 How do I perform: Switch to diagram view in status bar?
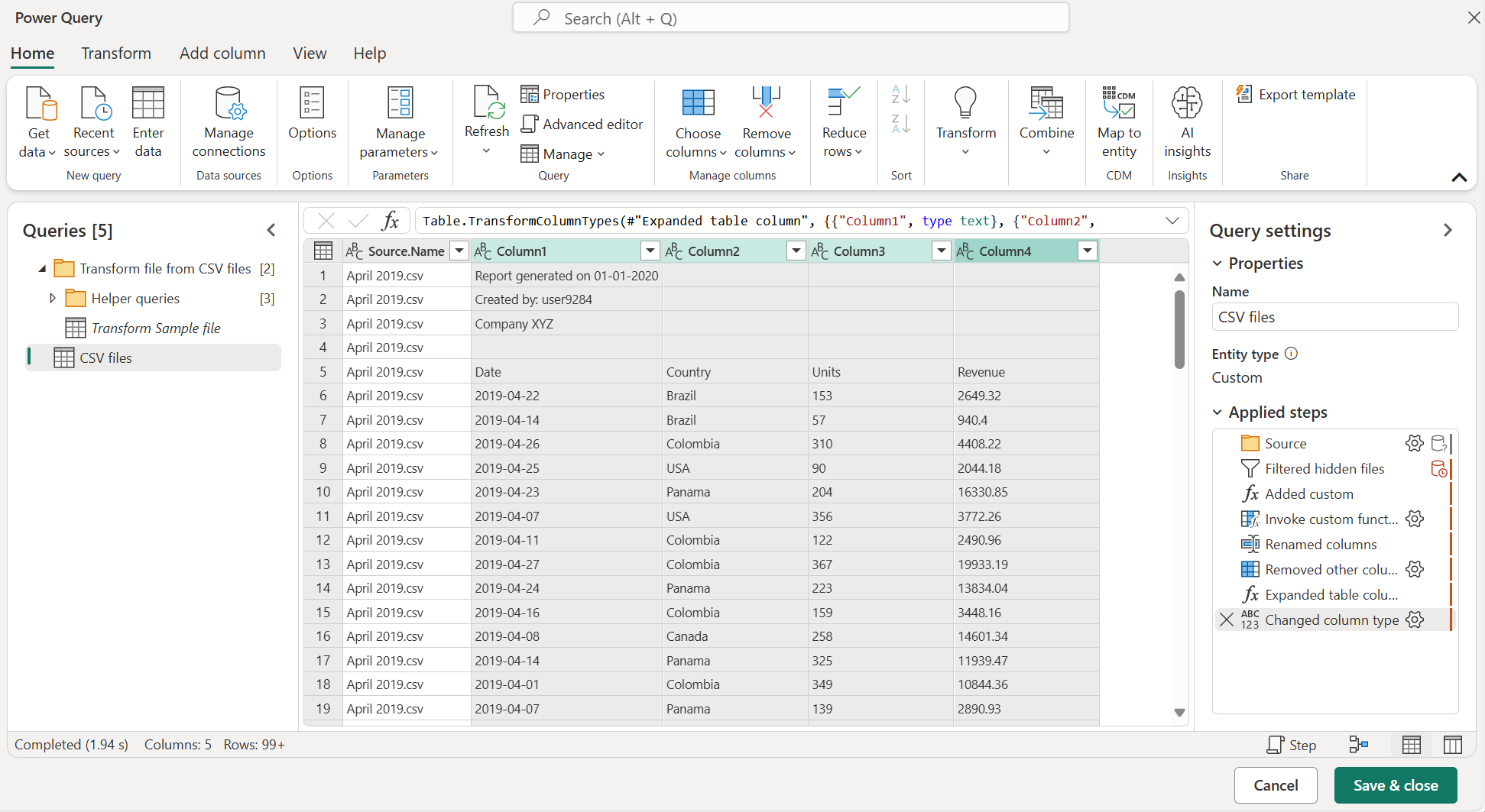(1359, 745)
